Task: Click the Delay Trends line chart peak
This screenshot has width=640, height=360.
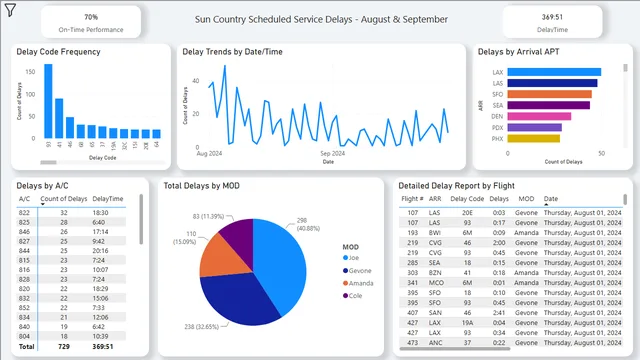Action: (x=224, y=66)
